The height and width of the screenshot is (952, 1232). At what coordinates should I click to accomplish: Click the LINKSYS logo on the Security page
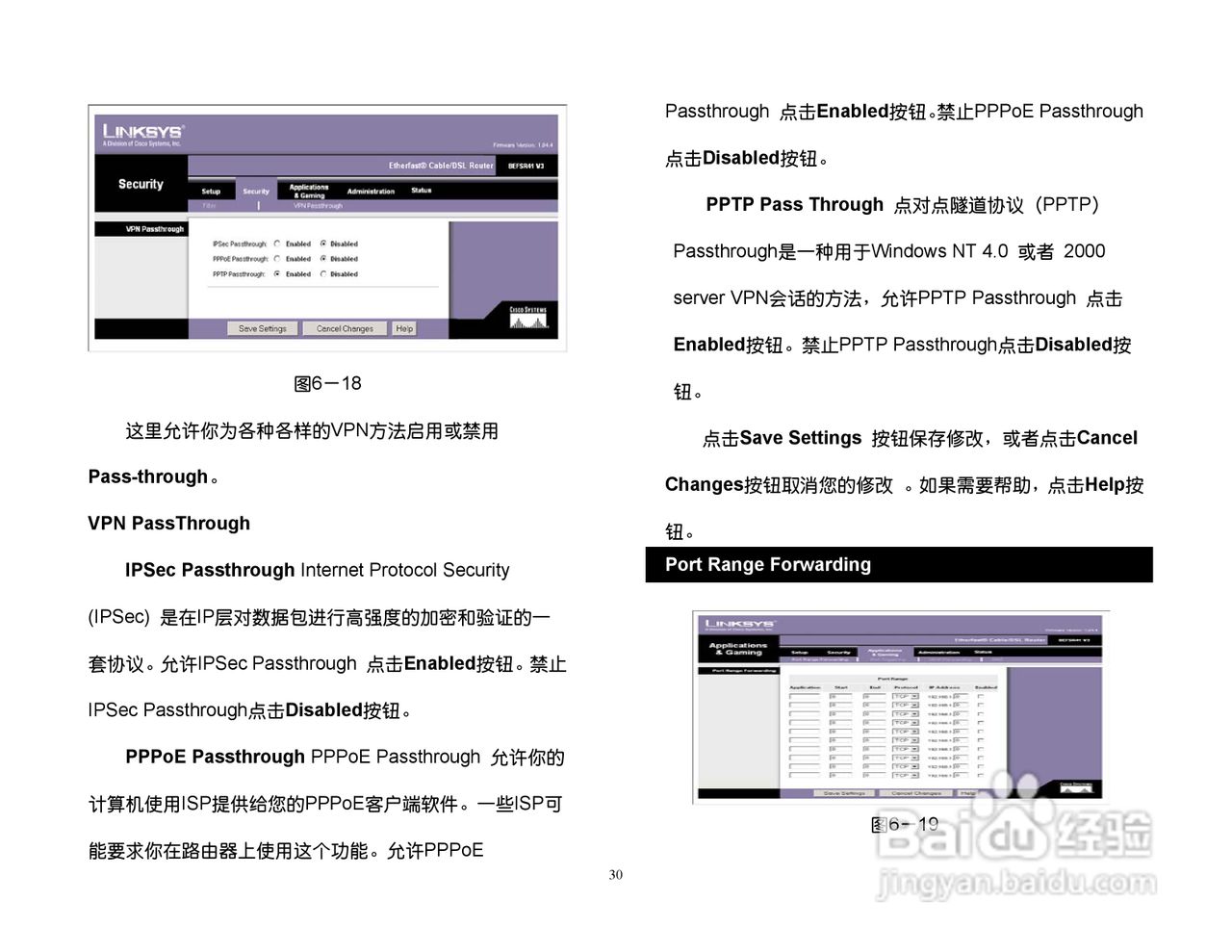(143, 132)
